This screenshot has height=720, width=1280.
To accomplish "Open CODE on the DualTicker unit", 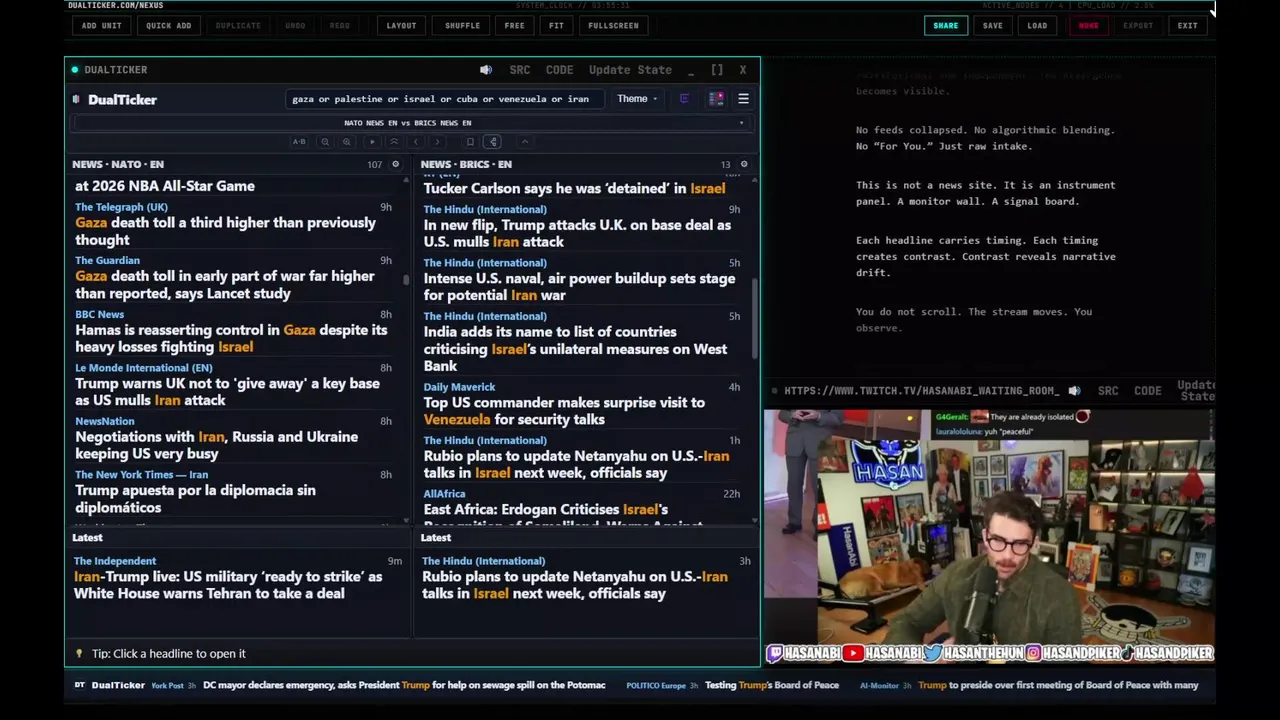I will (560, 70).
